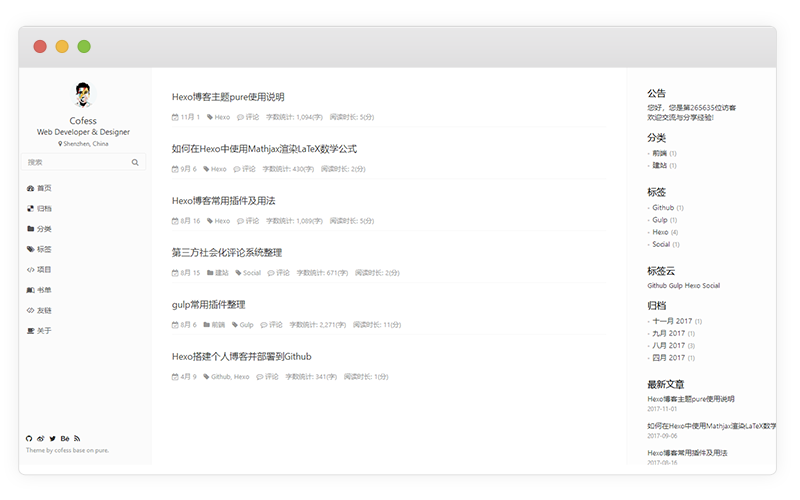
Task: Go to 首页 in the sidebar menu
Action: coord(44,188)
